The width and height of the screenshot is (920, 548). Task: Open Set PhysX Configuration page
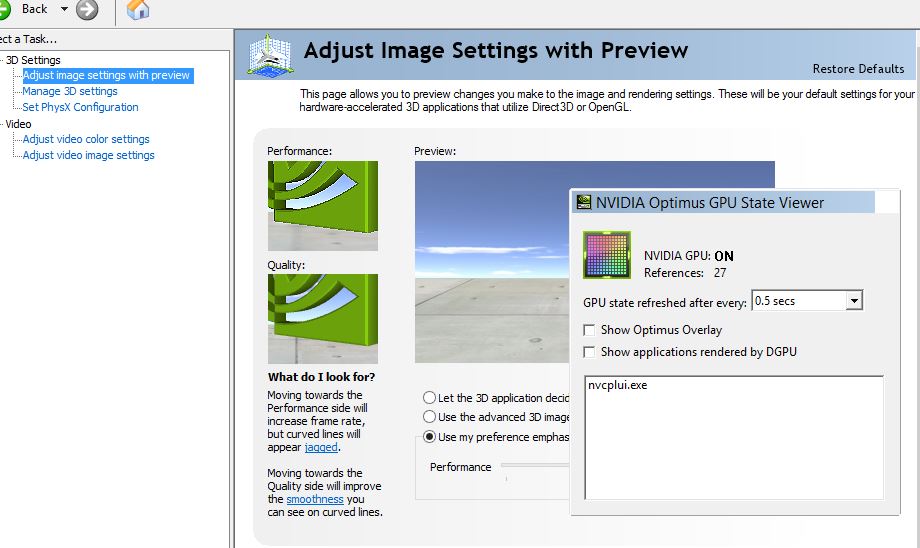[80, 107]
